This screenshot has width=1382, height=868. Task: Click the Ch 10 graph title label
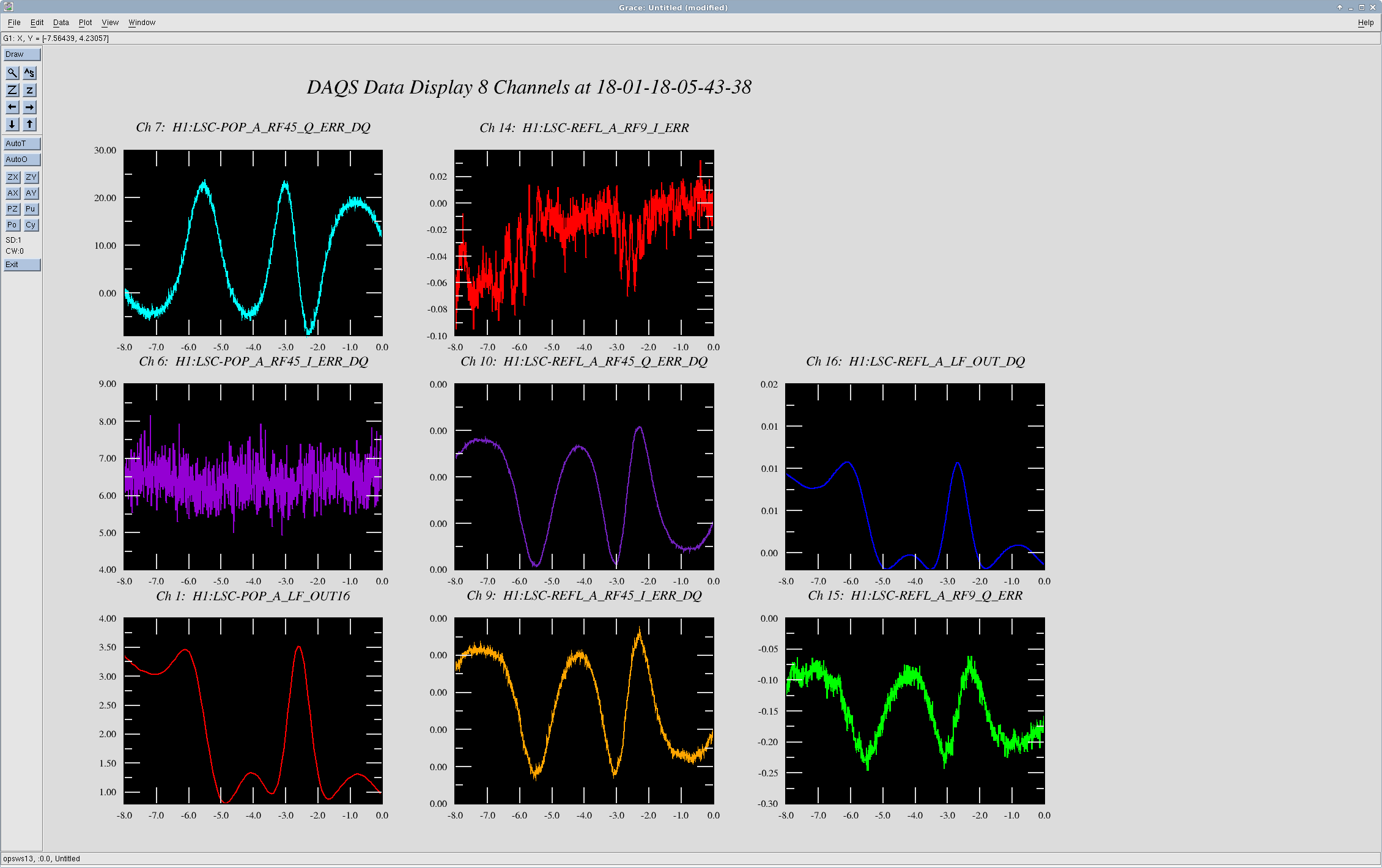click(584, 362)
